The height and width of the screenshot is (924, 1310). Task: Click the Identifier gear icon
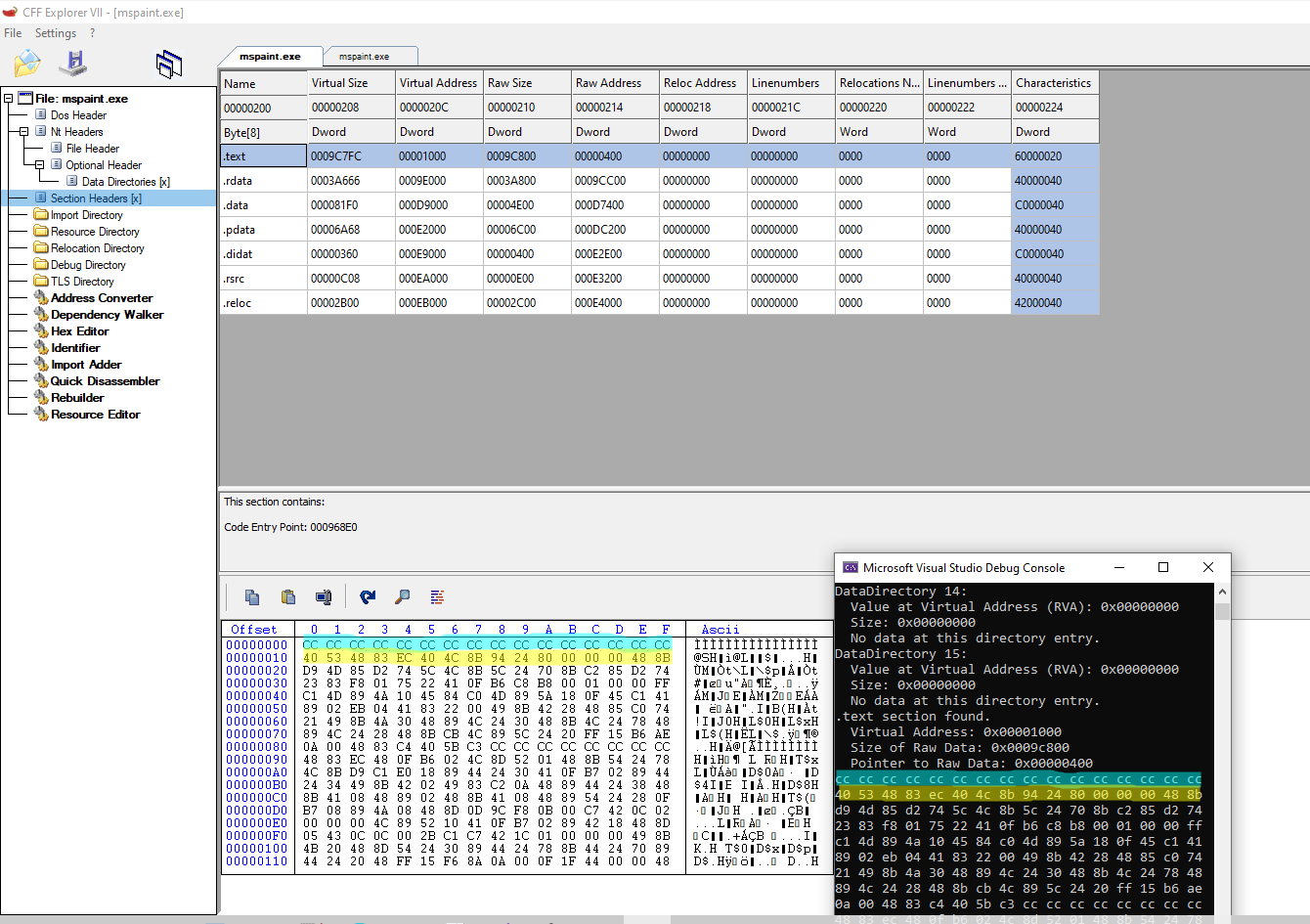click(41, 347)
